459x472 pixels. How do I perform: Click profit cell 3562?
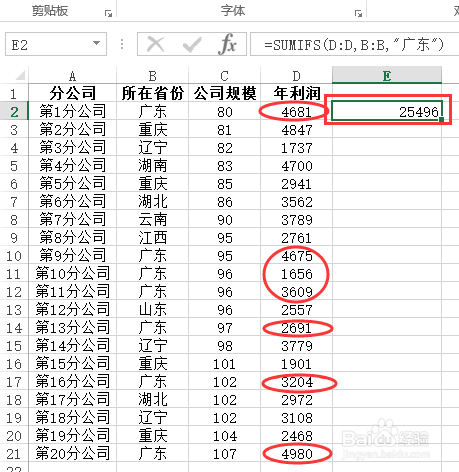(296, 201)
